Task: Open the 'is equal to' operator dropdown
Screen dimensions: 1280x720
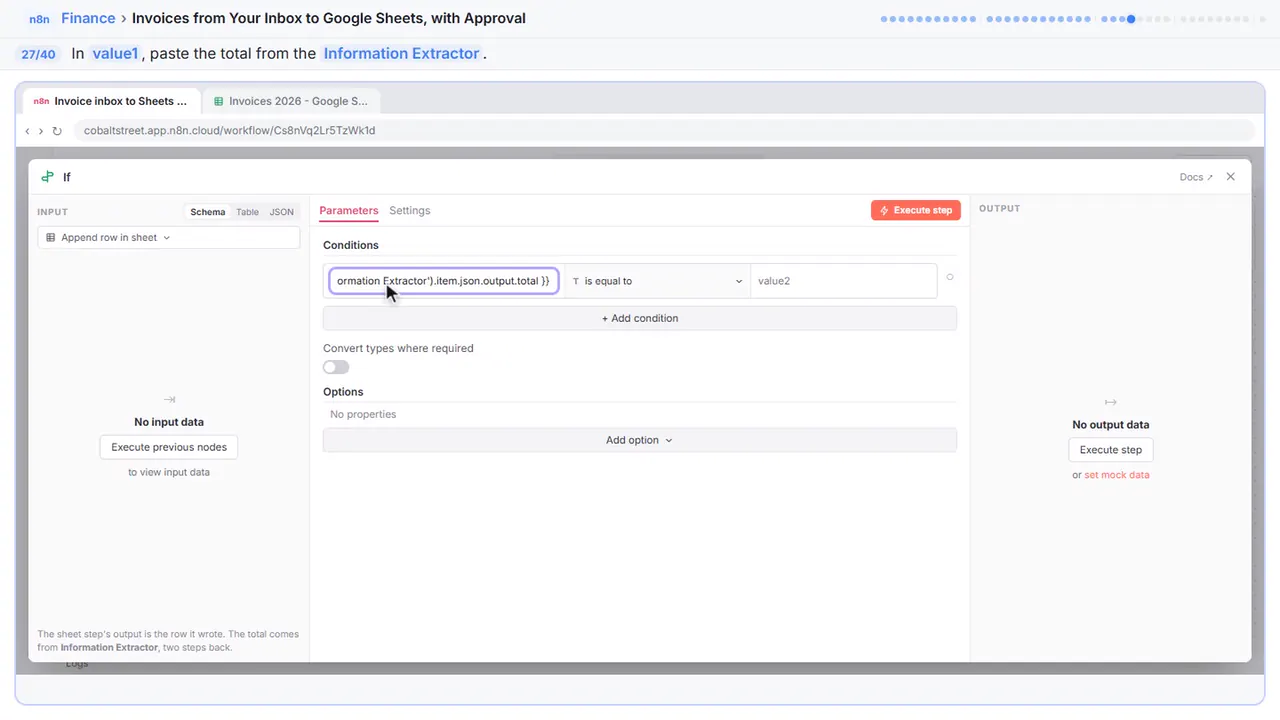Action: pyautogui.click(x=657, y=281)
